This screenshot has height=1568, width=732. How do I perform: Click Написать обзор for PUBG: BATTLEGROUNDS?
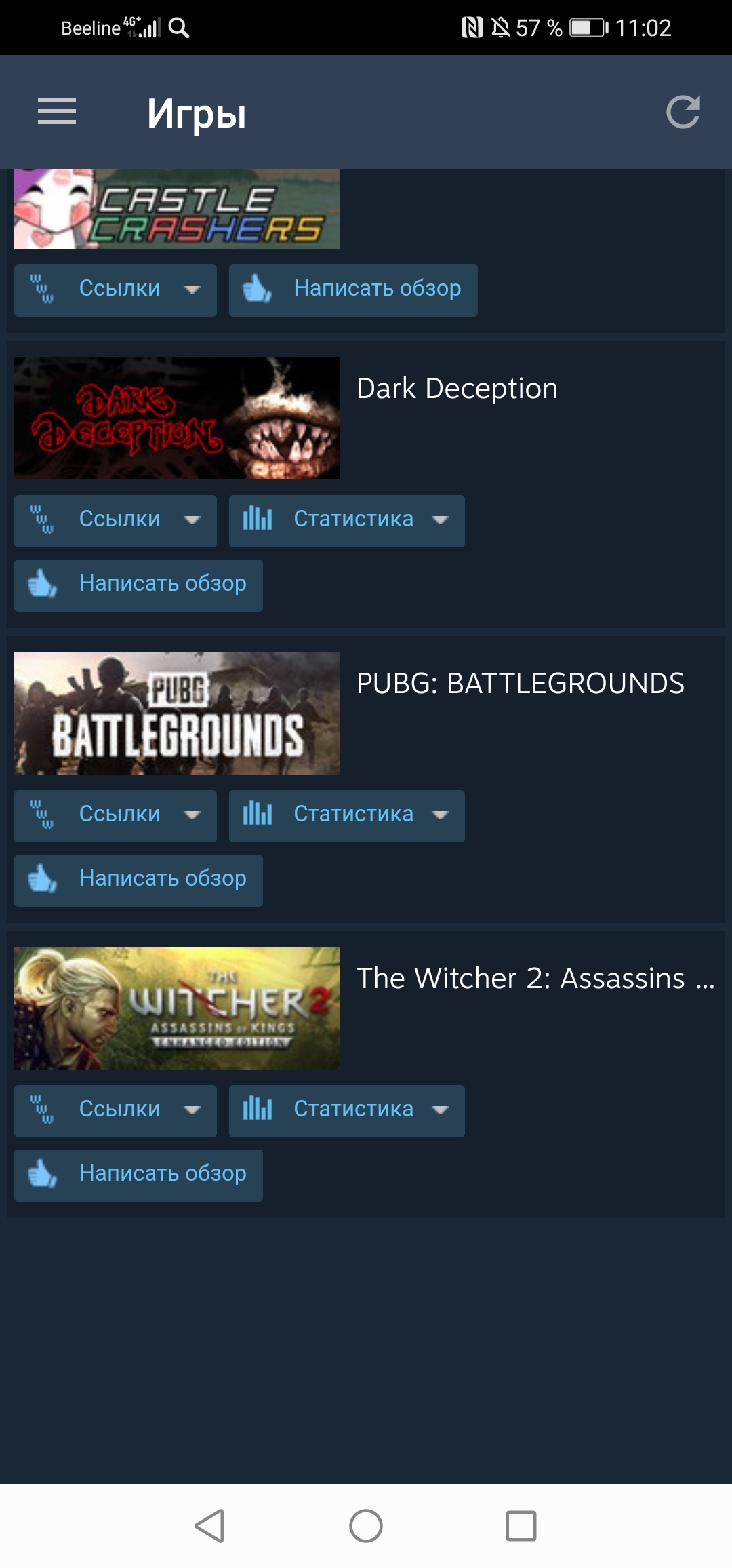138,880
